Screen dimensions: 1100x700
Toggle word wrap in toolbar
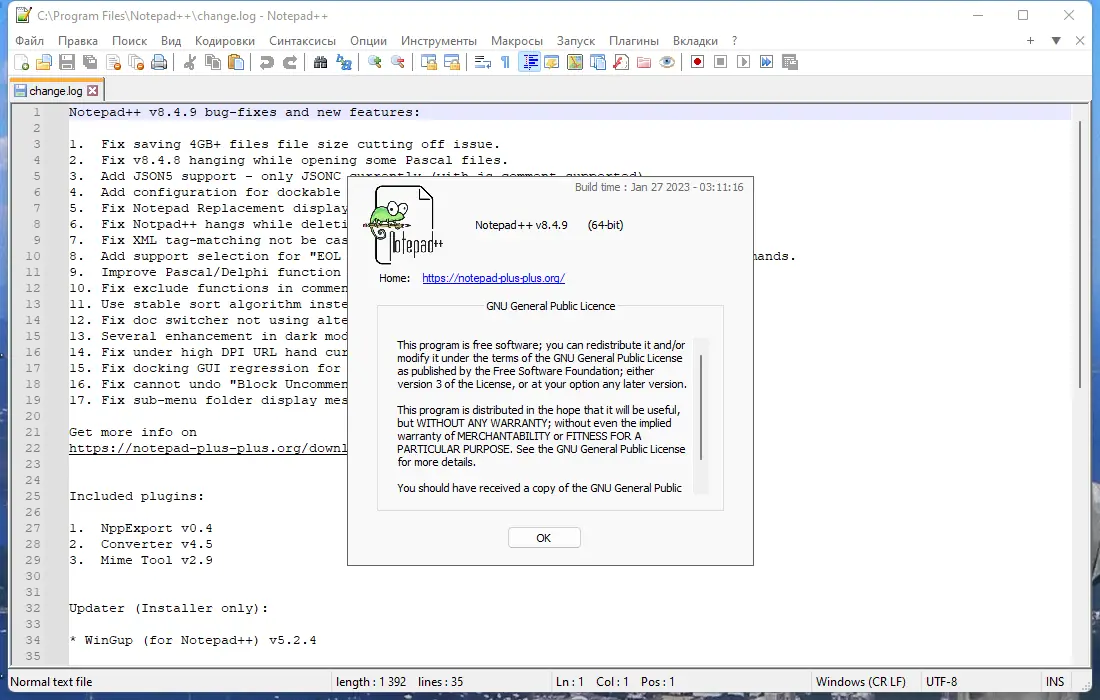[x=483, y=62]
